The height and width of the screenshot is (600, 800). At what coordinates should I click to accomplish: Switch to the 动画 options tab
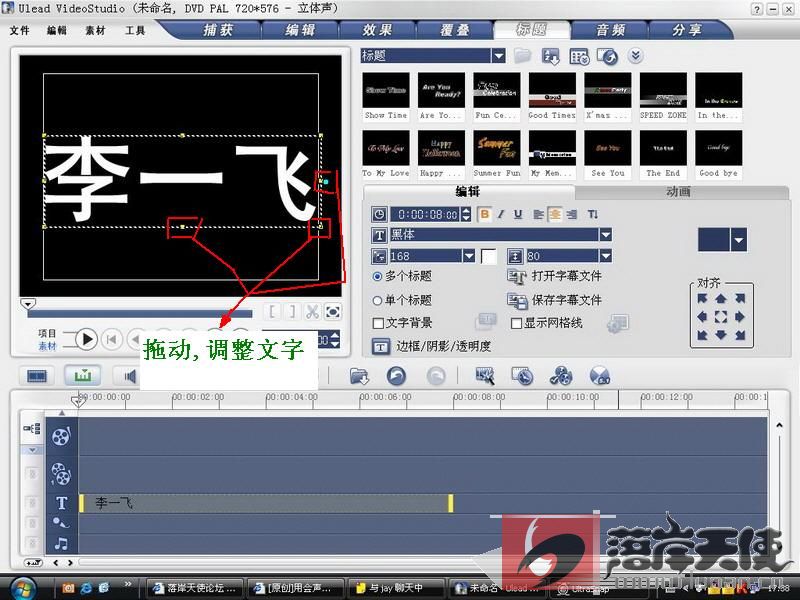click(x=679, y=192)
